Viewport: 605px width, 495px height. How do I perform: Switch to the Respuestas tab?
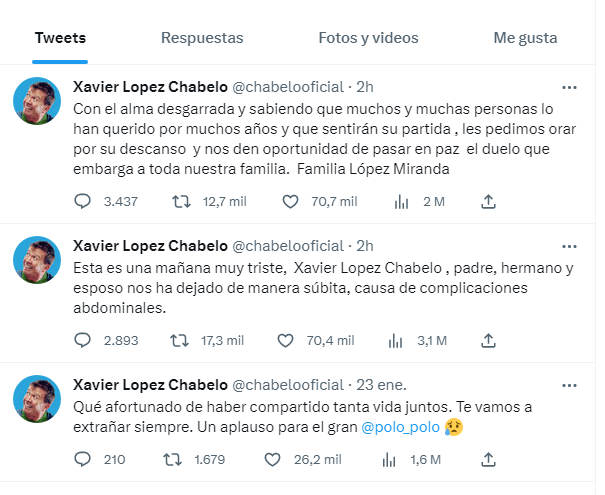(x=202, y=38)
